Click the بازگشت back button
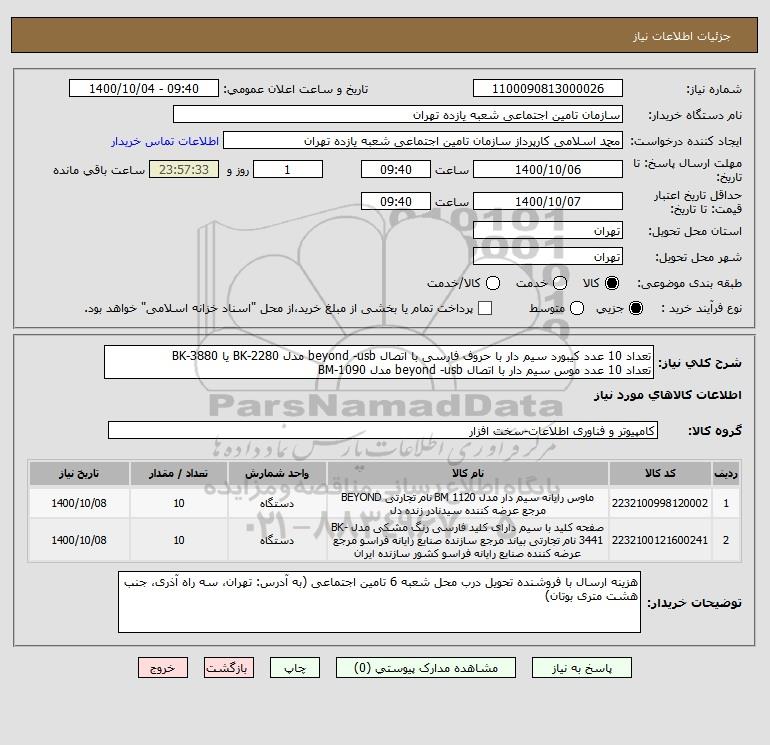Image resolution: width=770 pixels, height=745 pixels. [x=229, y=668]
